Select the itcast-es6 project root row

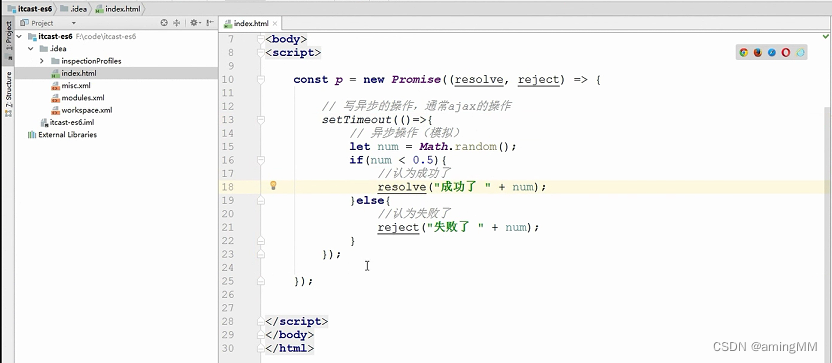pos(116,37)
